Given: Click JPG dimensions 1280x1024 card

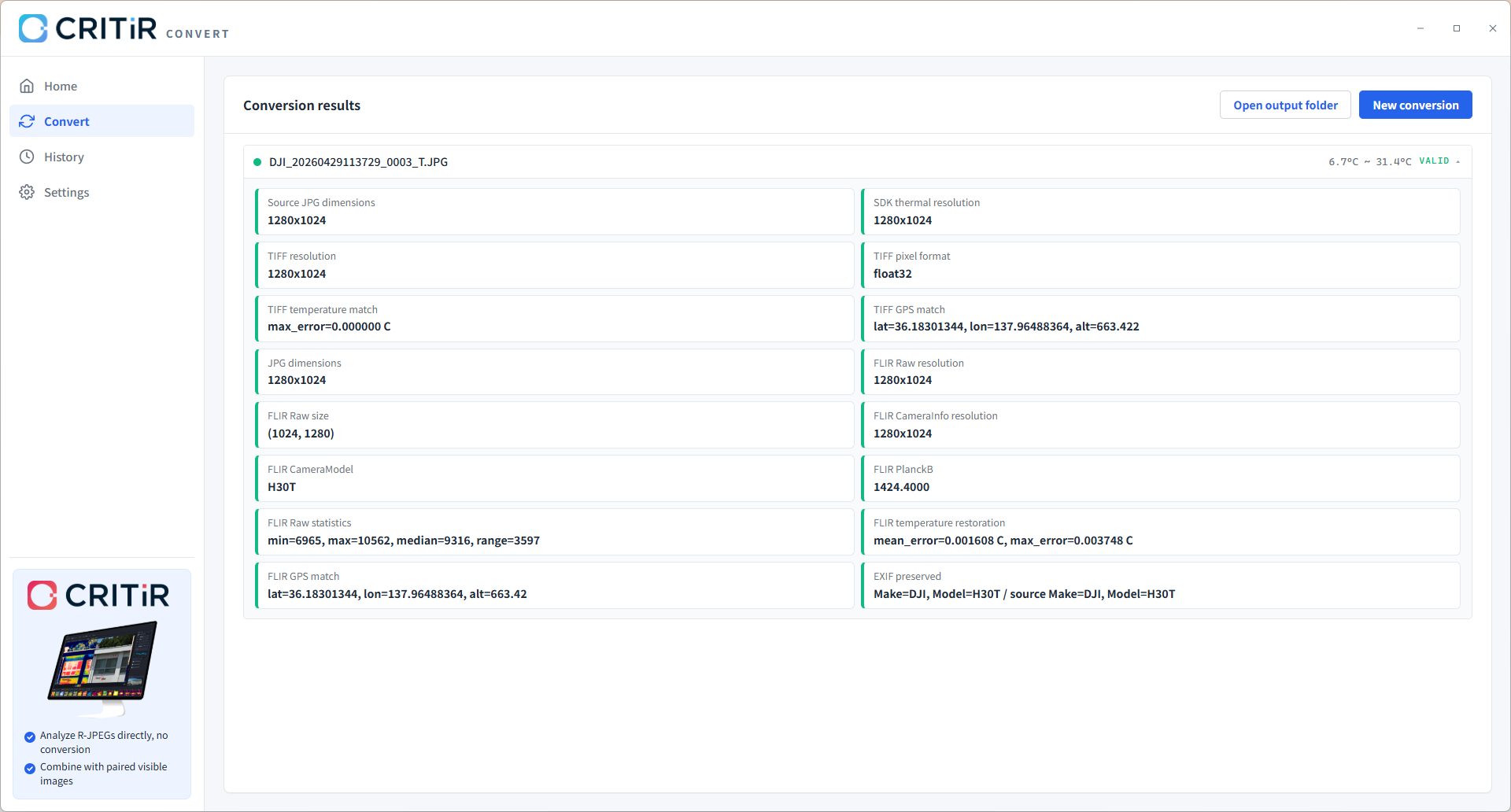Looking at the screenshot, I should [555, 371].
